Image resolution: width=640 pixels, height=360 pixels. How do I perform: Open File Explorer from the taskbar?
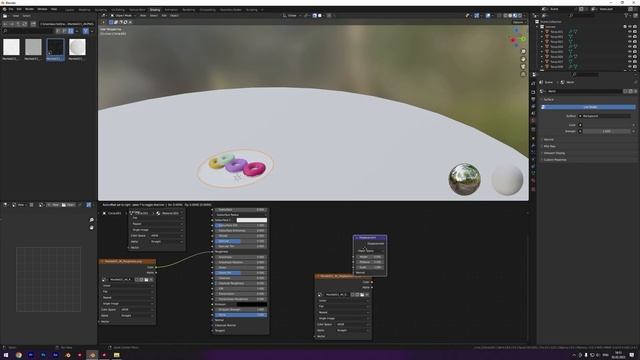[x=117, y=355]
